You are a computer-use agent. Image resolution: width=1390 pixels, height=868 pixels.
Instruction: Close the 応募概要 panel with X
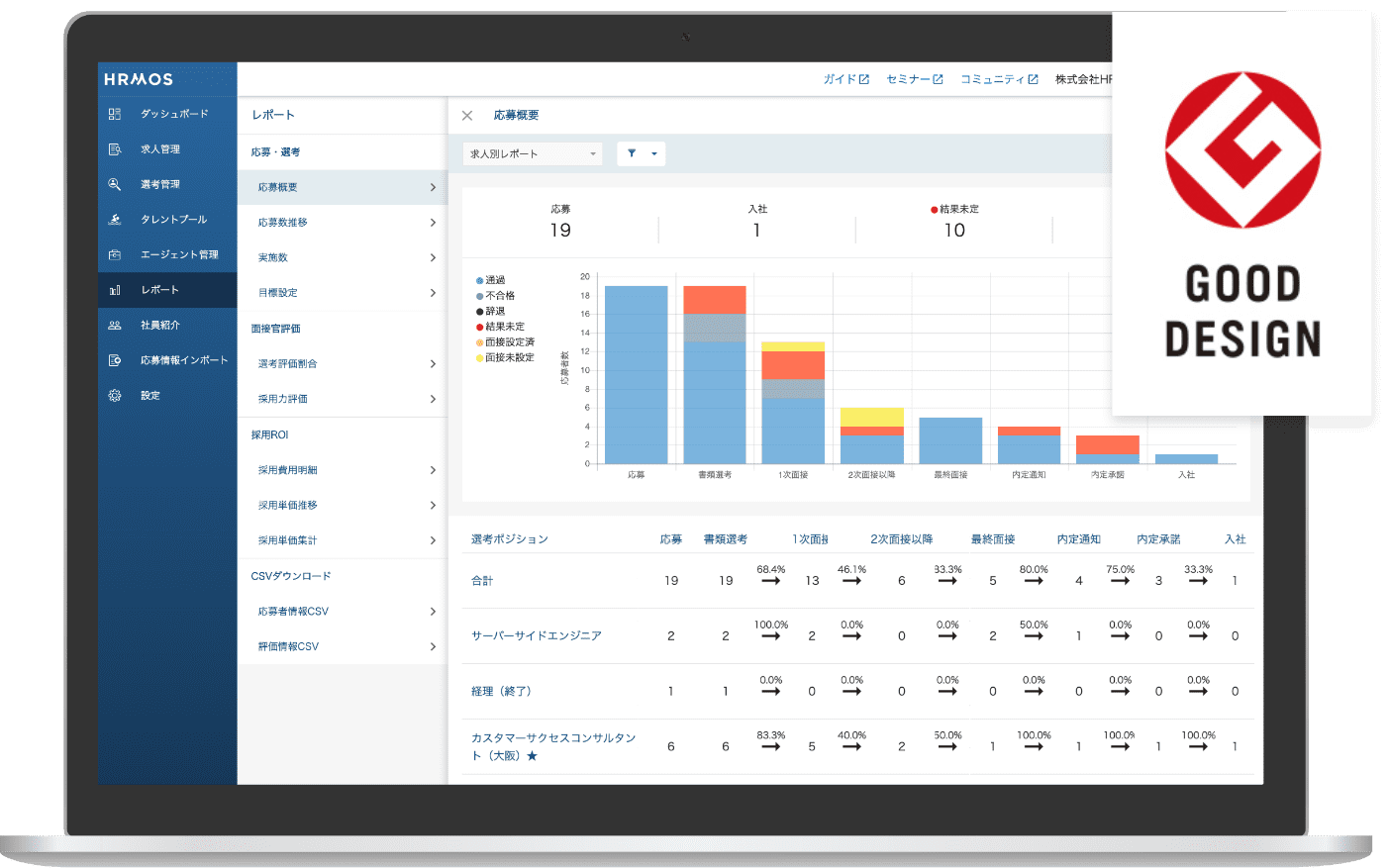(467, 116)
